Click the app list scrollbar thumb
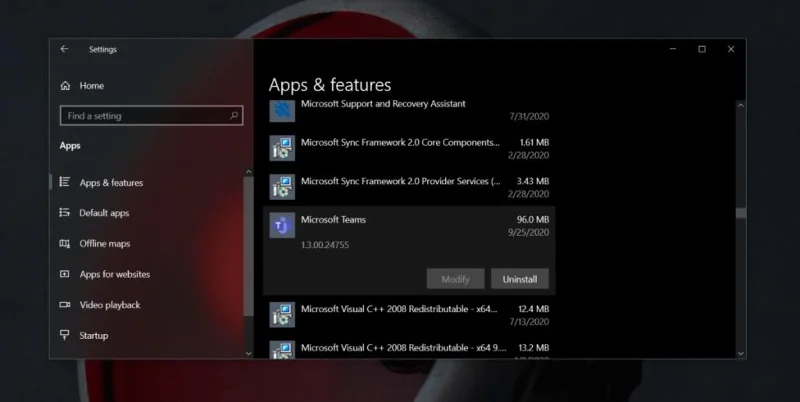800x402 pixels. 740,213
